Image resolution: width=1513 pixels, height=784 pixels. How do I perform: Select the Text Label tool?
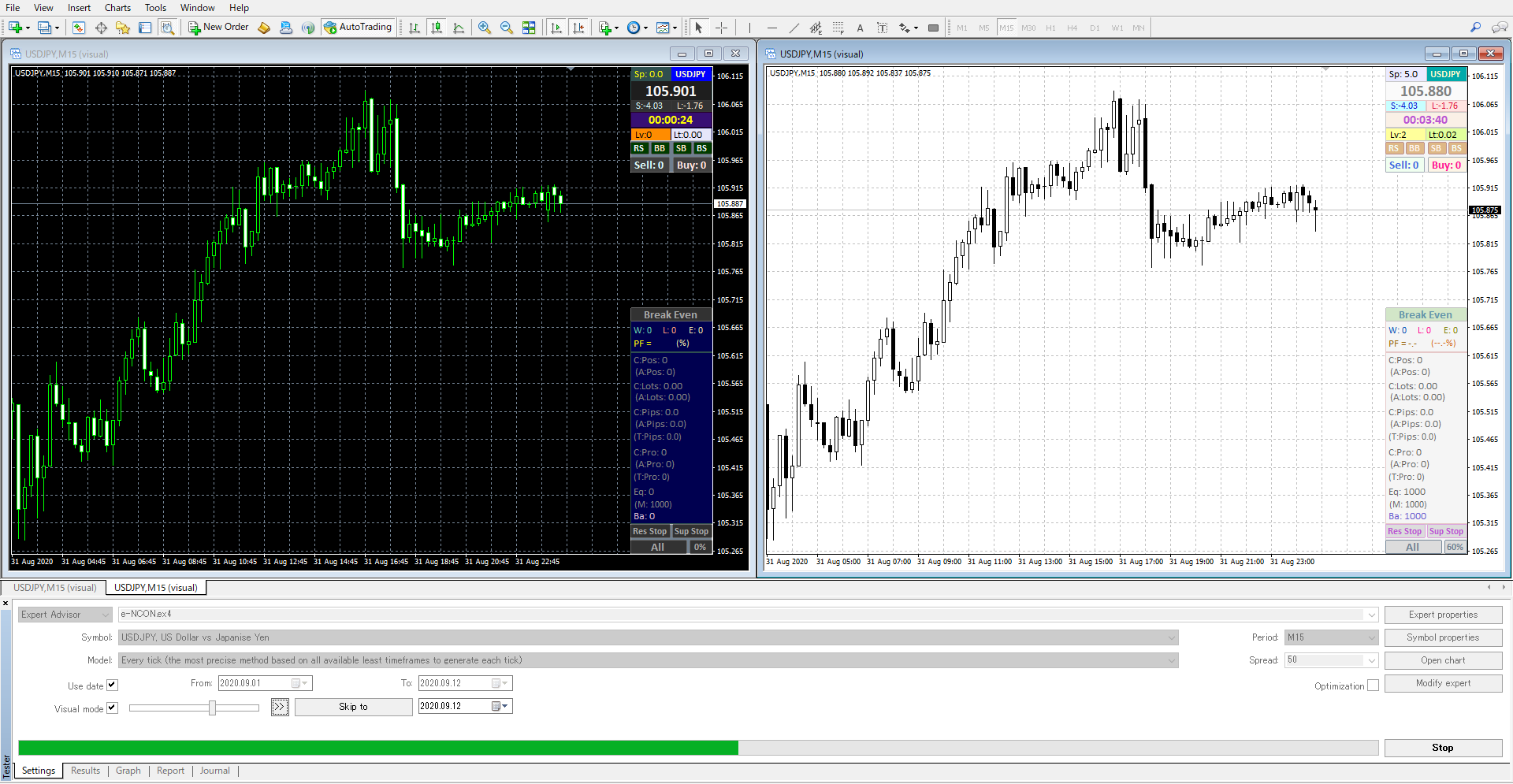pyautogui.click(x=882, y=28)
